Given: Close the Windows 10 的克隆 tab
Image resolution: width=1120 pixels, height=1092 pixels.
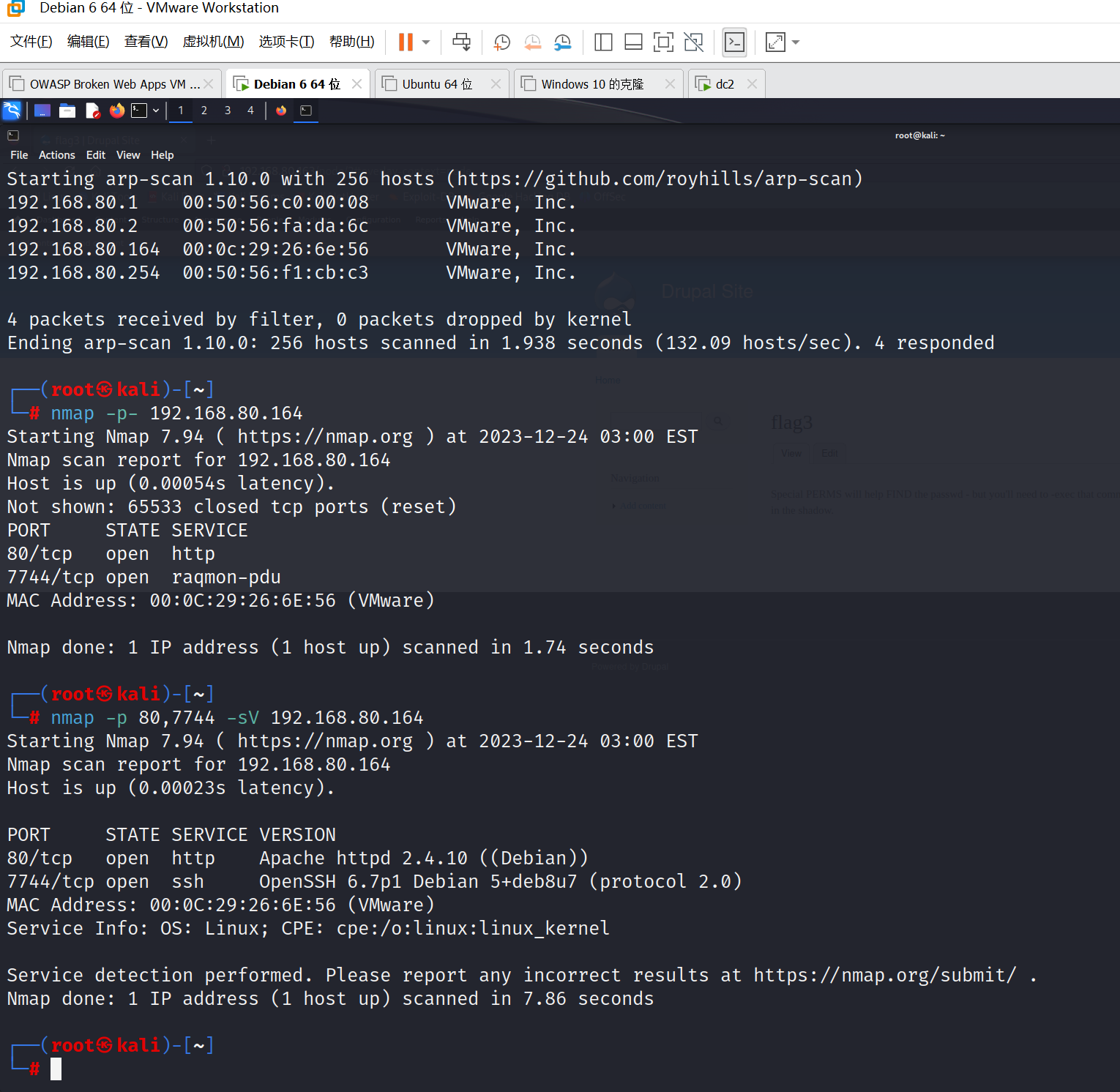Looking at the screenshot, I should [x=670, y=84].
